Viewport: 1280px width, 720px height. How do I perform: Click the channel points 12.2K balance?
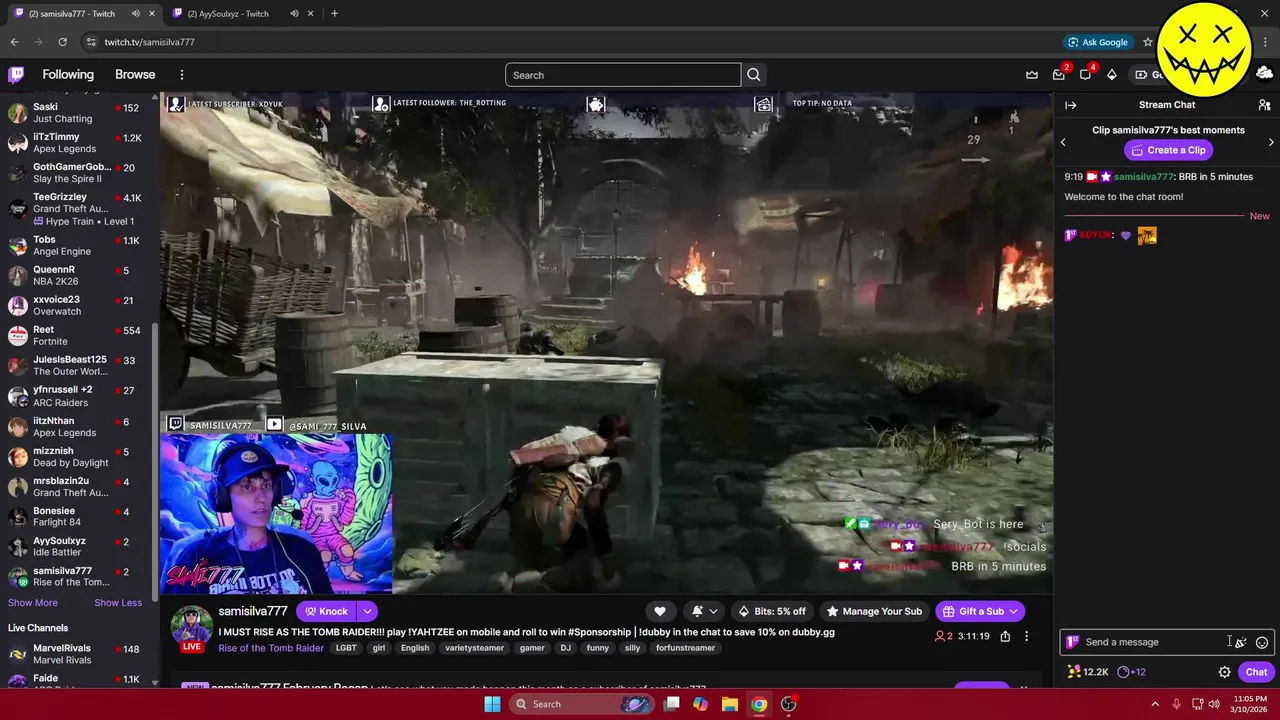(1087, 672)
